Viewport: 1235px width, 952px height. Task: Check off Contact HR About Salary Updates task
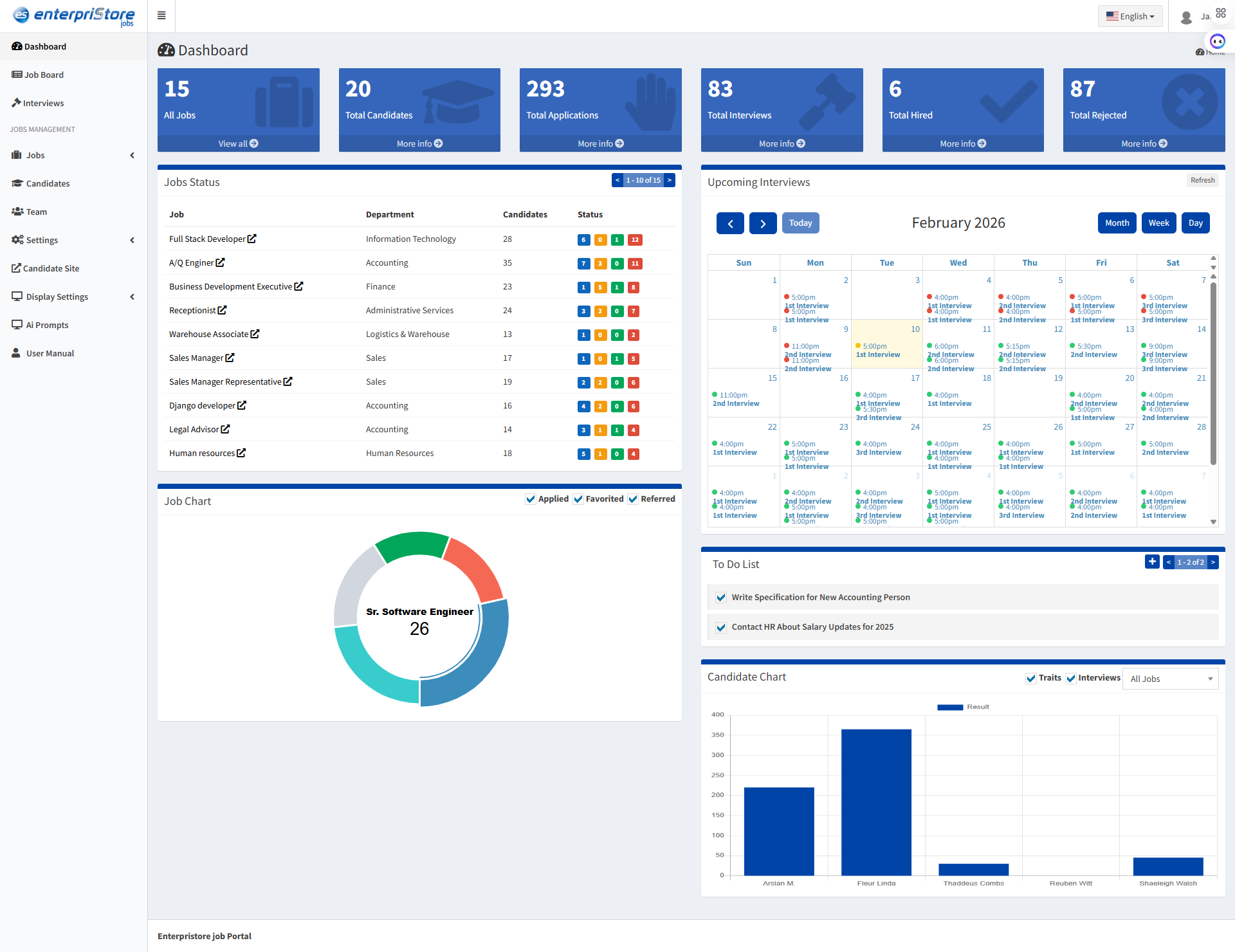coord(721,627)
